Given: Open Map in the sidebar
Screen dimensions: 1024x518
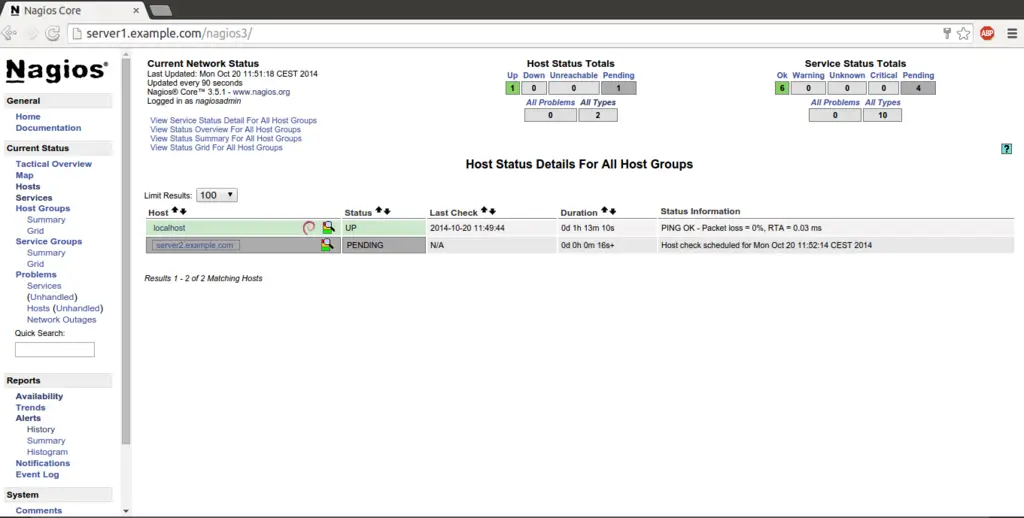Looking at the screenshot, I should point(24,175).
